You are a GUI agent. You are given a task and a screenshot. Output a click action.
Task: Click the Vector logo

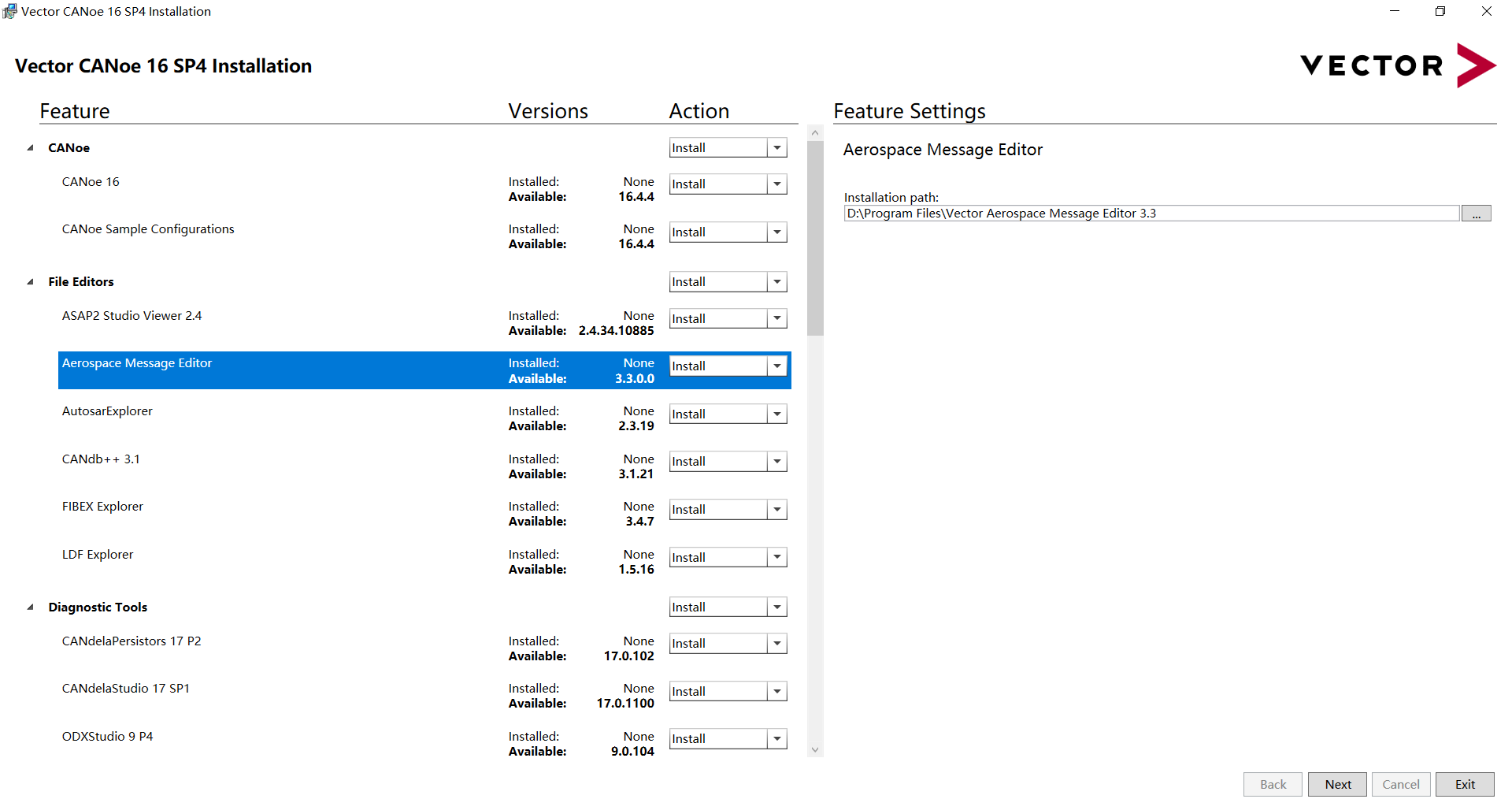[1398, 65]
